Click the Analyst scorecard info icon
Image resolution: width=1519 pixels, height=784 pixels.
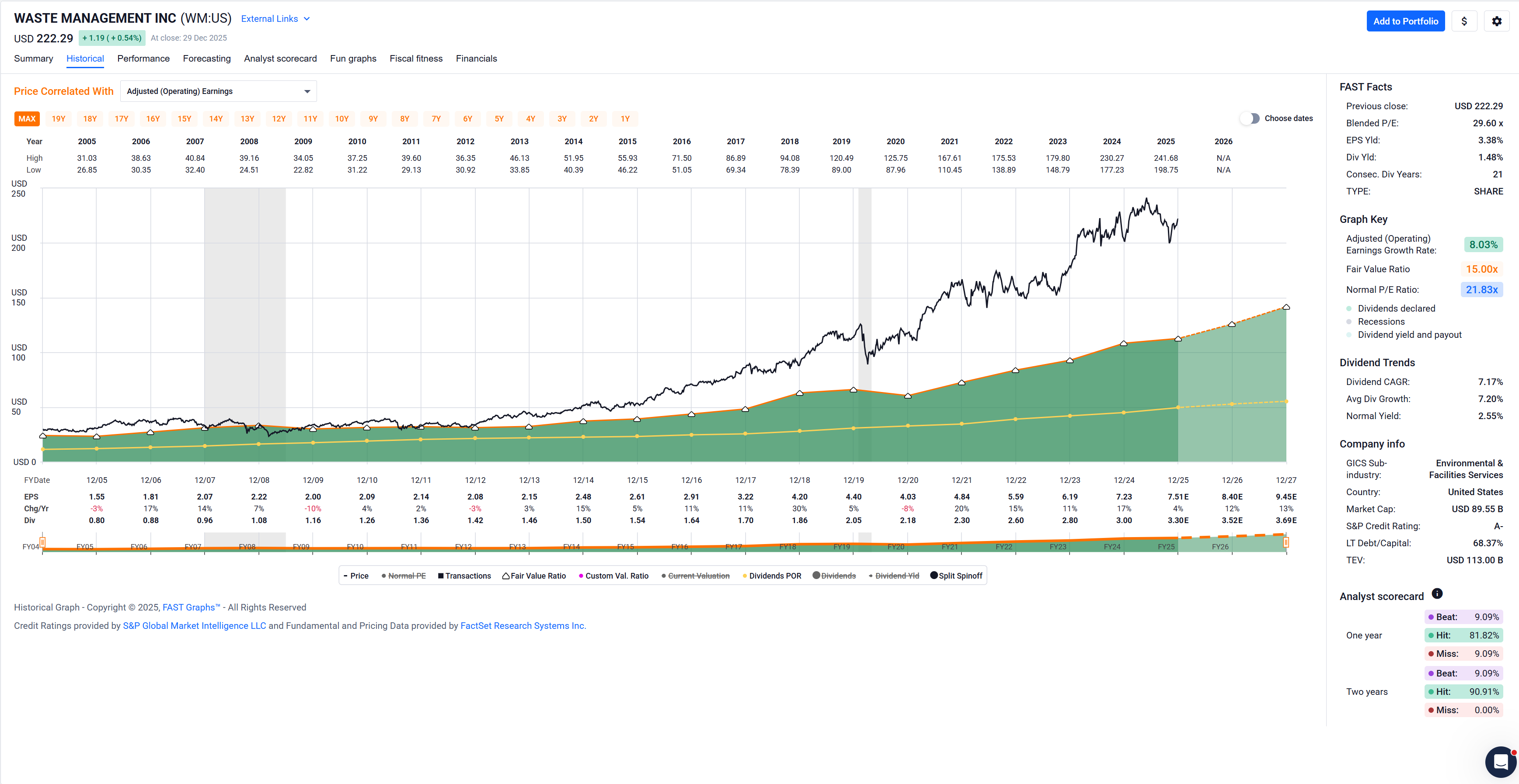tap(1437, 593)
